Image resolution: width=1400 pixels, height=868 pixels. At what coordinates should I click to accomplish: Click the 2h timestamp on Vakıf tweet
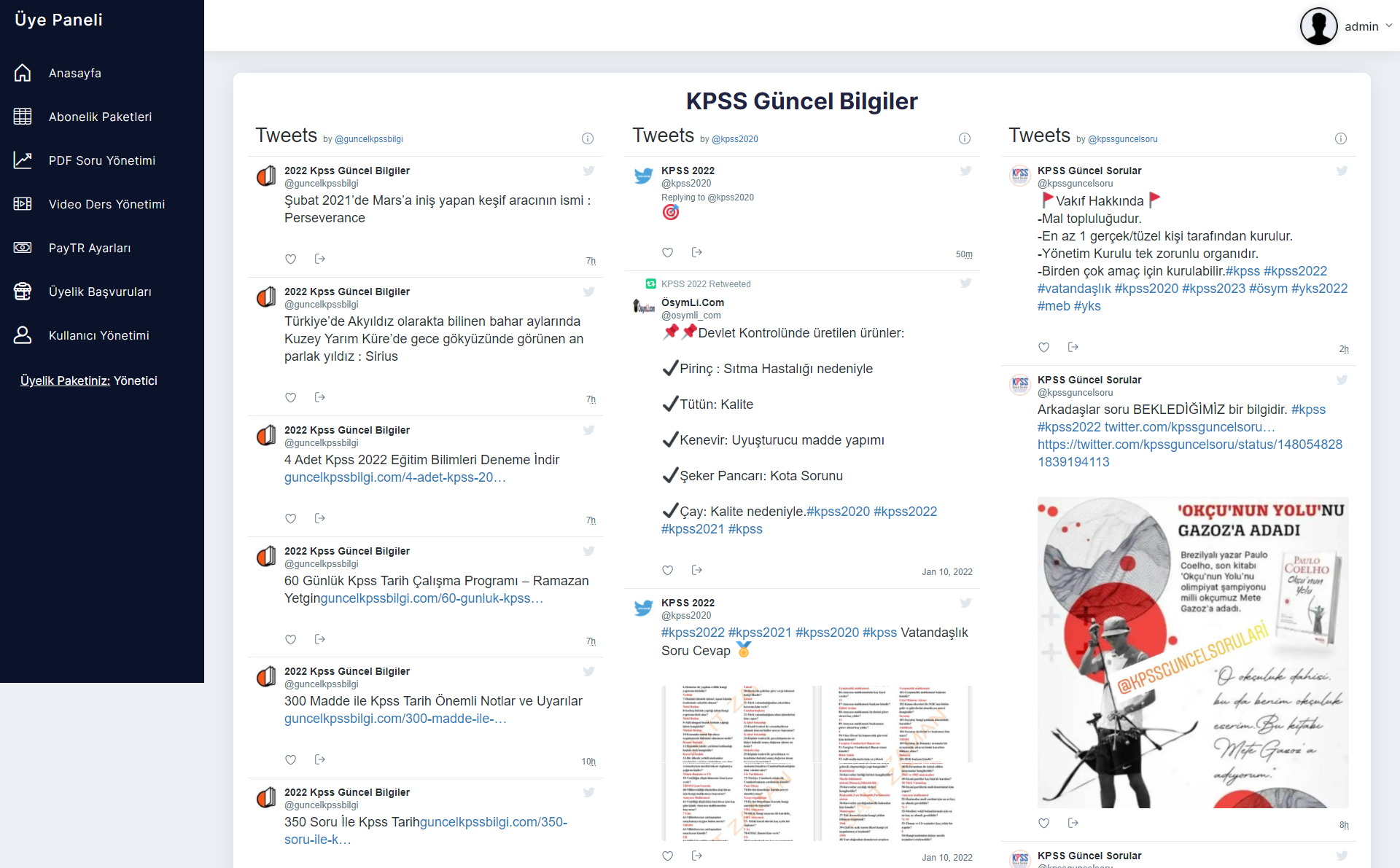click(1344, 349)
